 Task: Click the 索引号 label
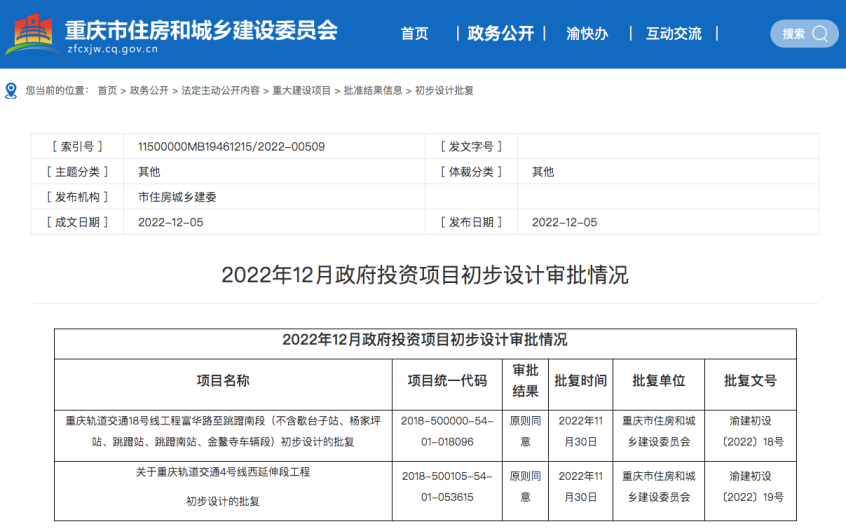pos(77,147)
